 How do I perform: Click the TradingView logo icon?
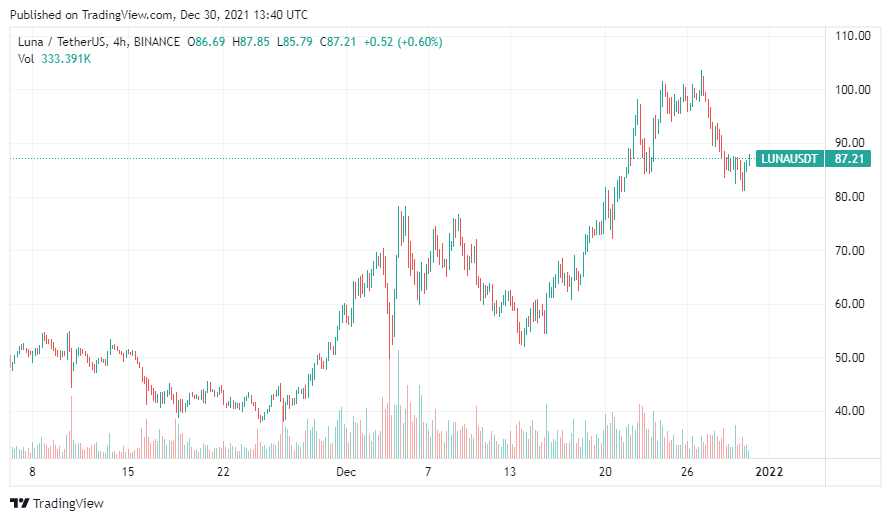[x=19, y=503]
